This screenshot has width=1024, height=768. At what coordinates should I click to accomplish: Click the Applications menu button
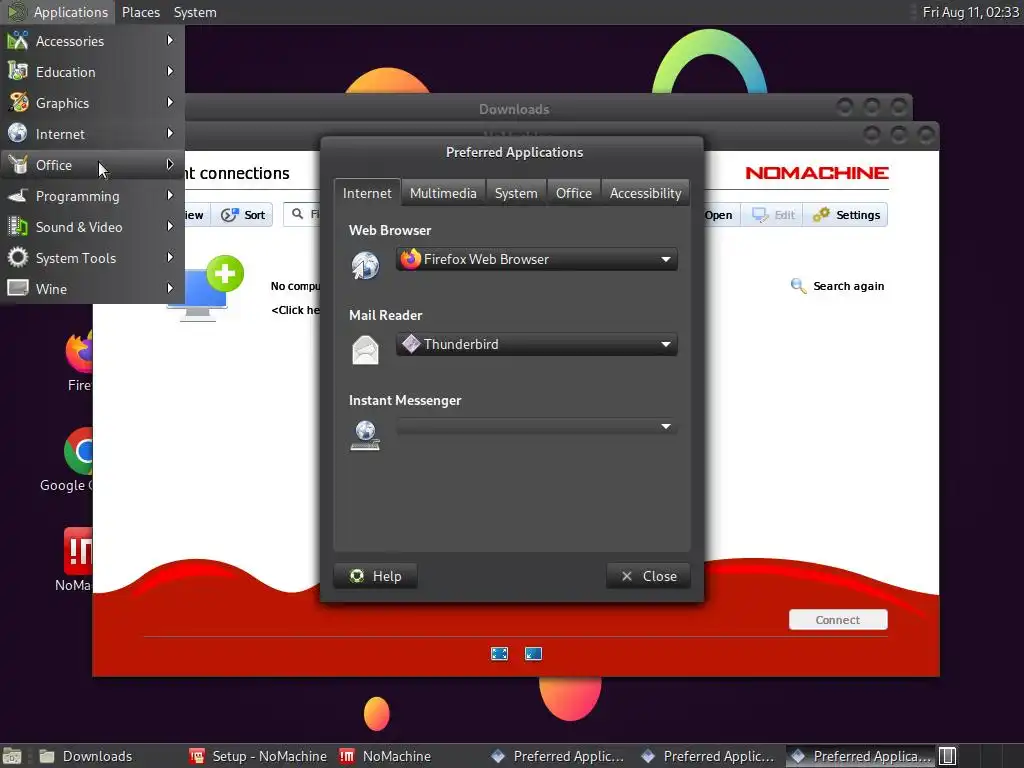[x=58, y=12]
